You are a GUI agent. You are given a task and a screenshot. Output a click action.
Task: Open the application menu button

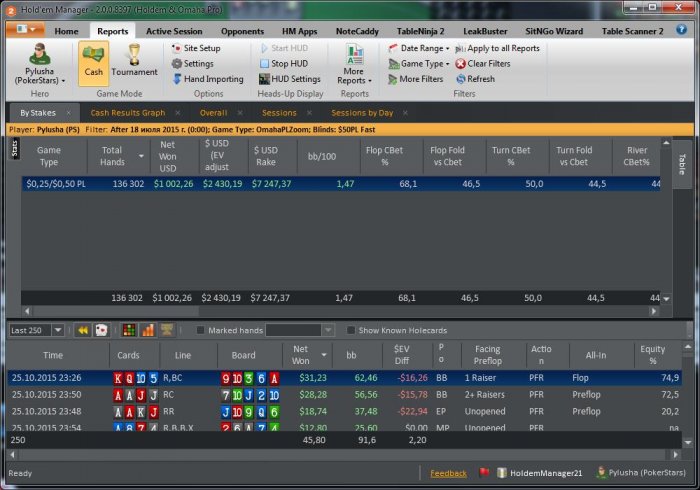click(x=25, y=29)
